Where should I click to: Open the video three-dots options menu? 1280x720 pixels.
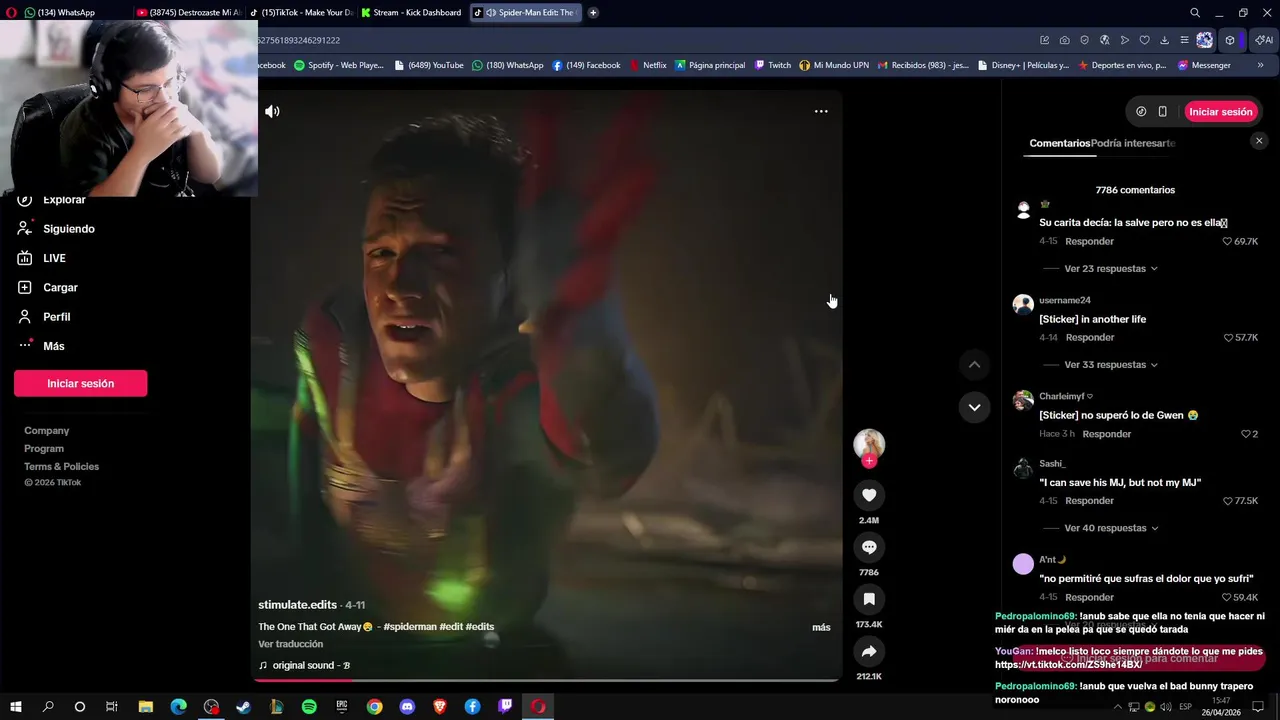coord(821,111)
